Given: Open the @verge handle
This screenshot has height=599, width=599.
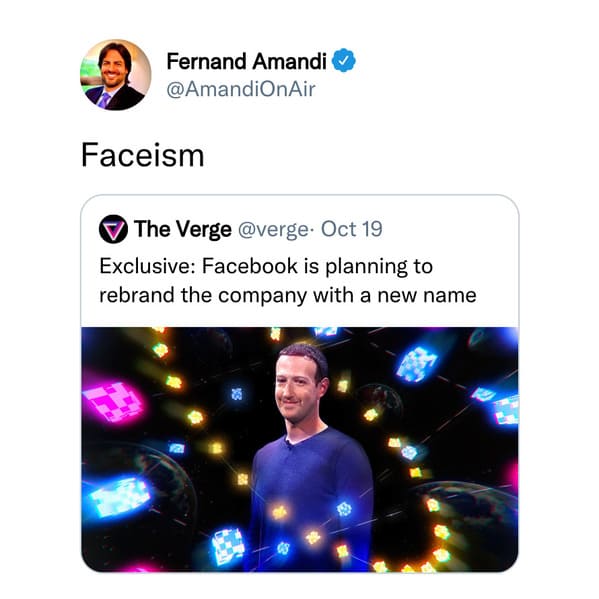Looking at the screenshot, I should [274, 230].
